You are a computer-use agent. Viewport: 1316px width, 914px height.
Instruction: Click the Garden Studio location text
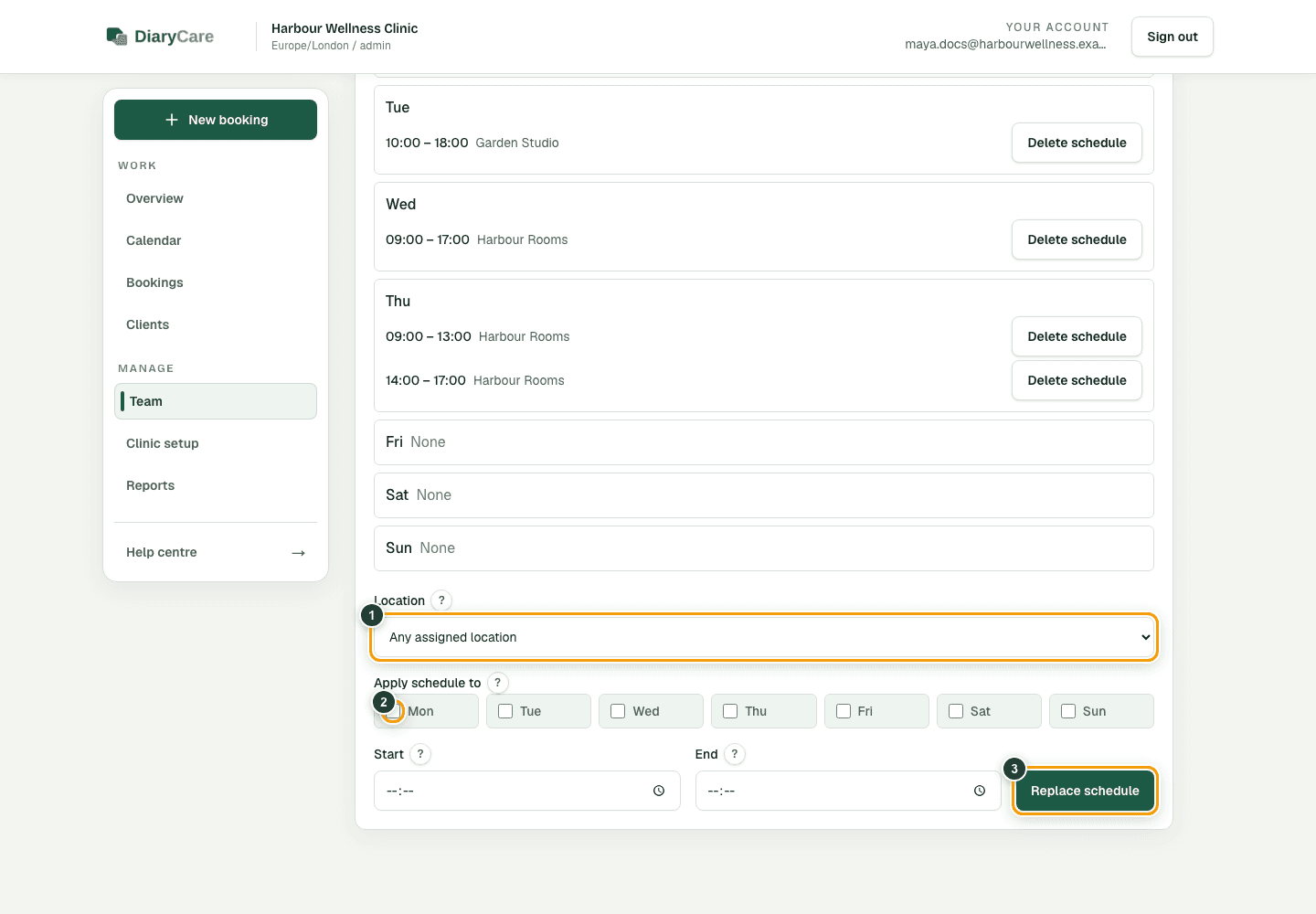[517, 143]
